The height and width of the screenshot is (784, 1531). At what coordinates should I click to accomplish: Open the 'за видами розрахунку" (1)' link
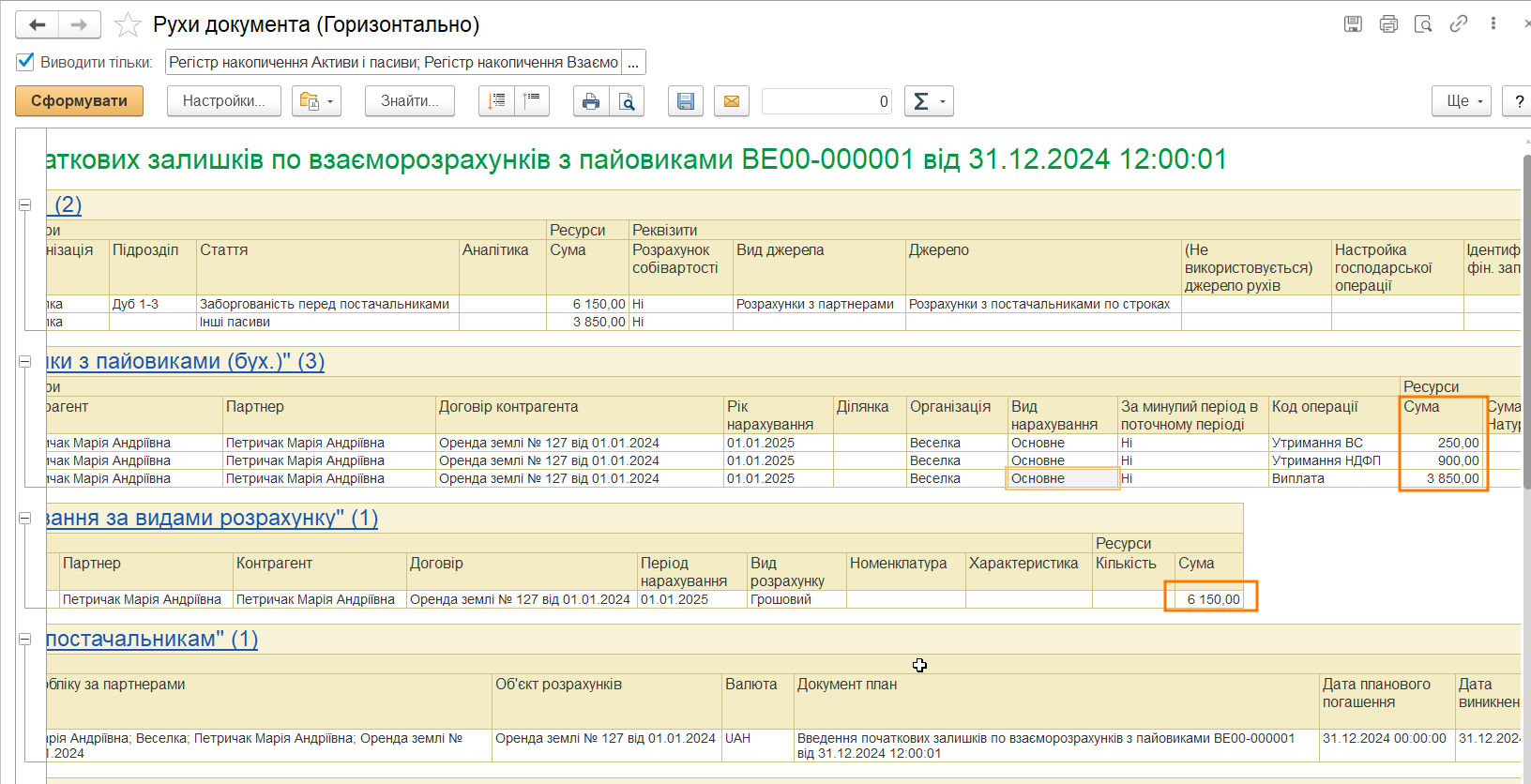click(212, 518)
